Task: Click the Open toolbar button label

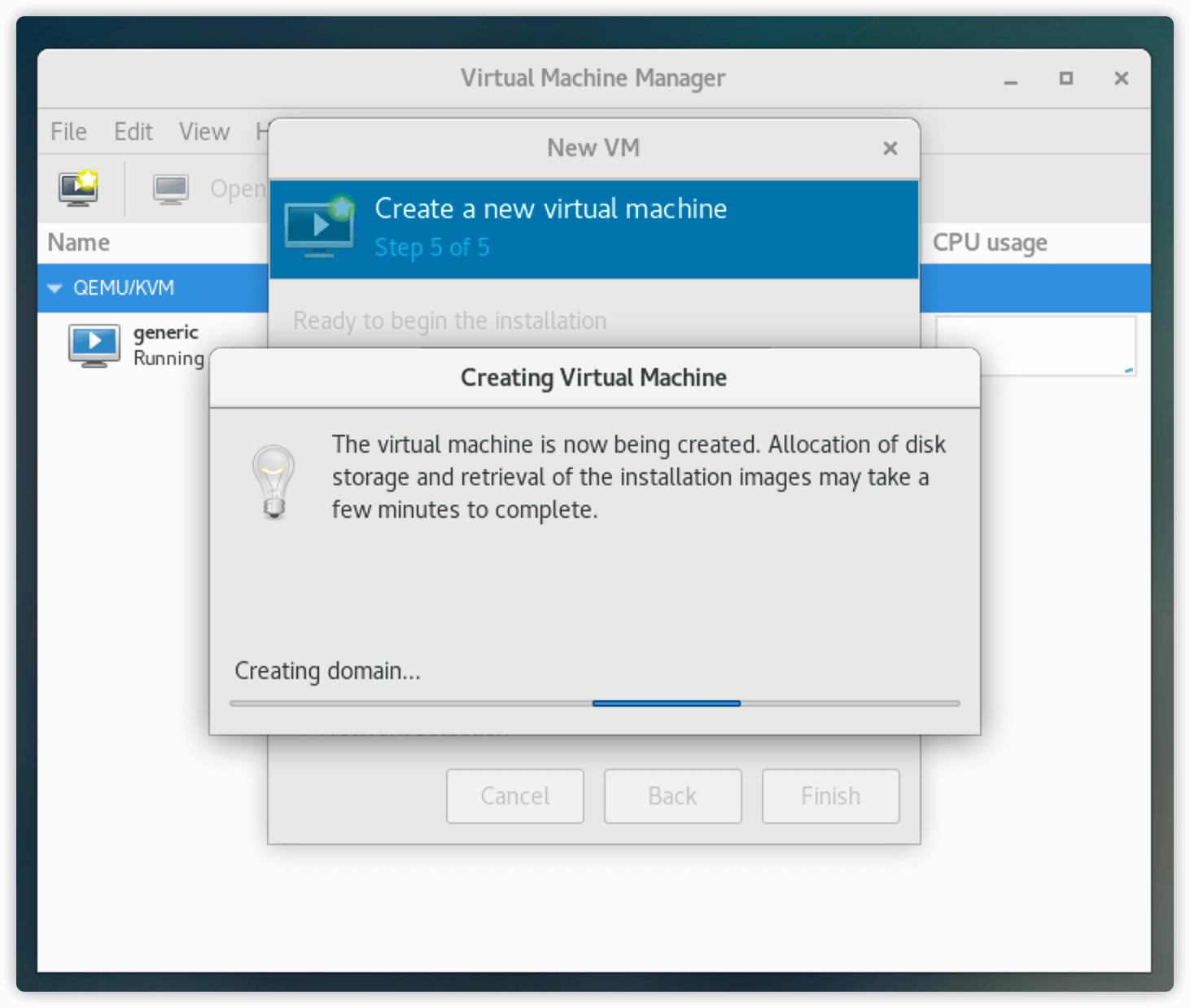Action: tap(238, 189)
